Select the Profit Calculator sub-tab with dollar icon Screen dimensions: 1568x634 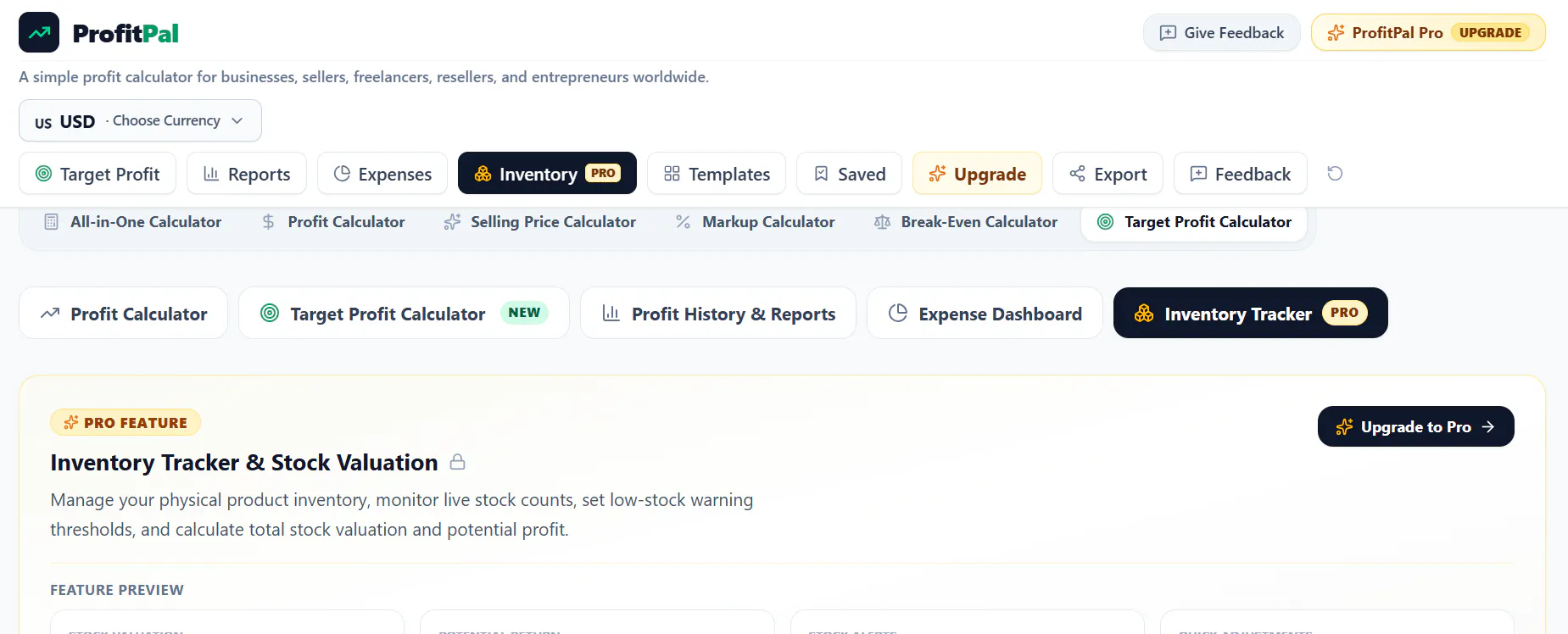coord(333,222)
